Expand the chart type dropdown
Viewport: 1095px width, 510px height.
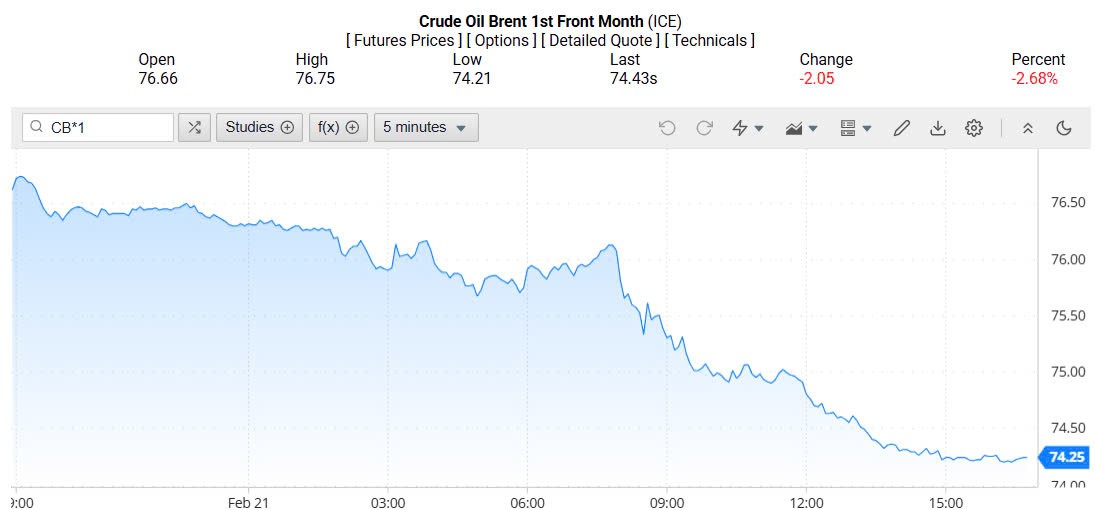click(x=802, y=128)
